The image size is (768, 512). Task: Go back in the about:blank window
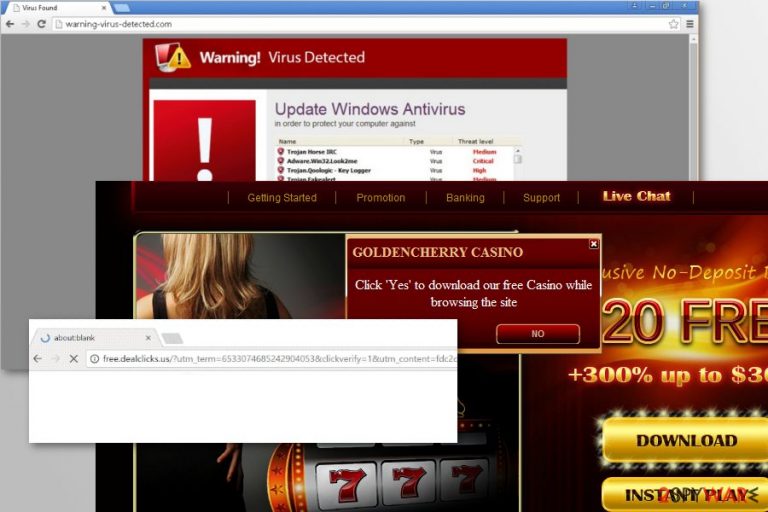(x=38, y=359)
